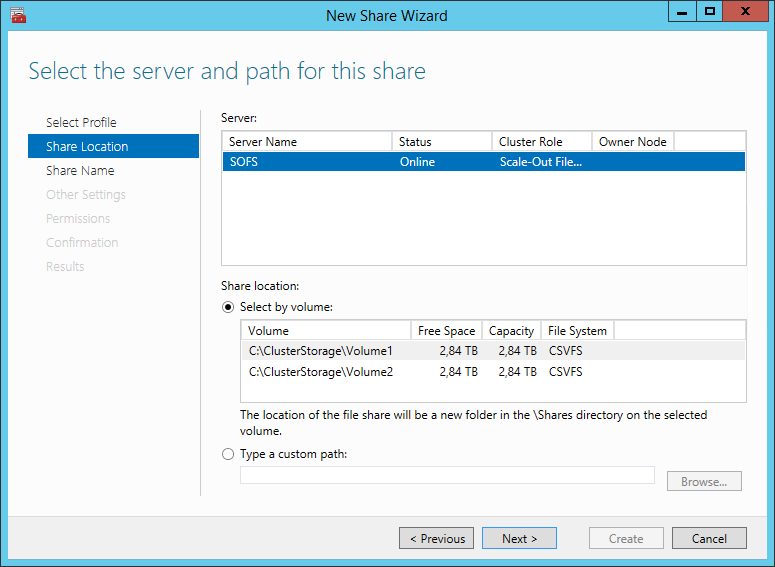Choose the 'Select by volume' radio option
775x567 pixels.
tap(228, 307)
